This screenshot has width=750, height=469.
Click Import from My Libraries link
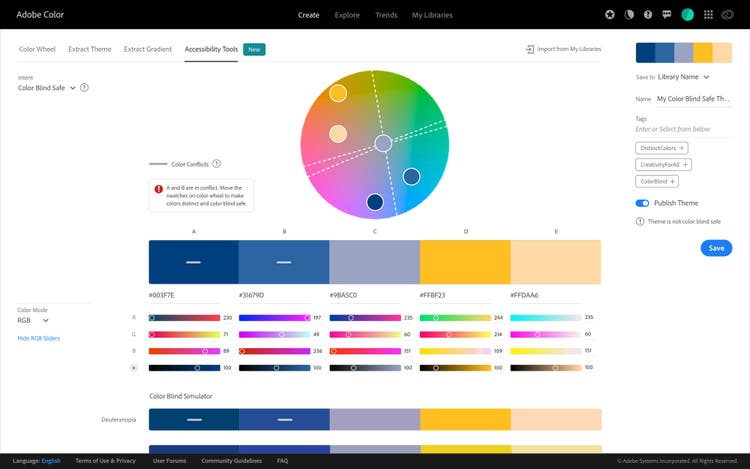point(569,49)
